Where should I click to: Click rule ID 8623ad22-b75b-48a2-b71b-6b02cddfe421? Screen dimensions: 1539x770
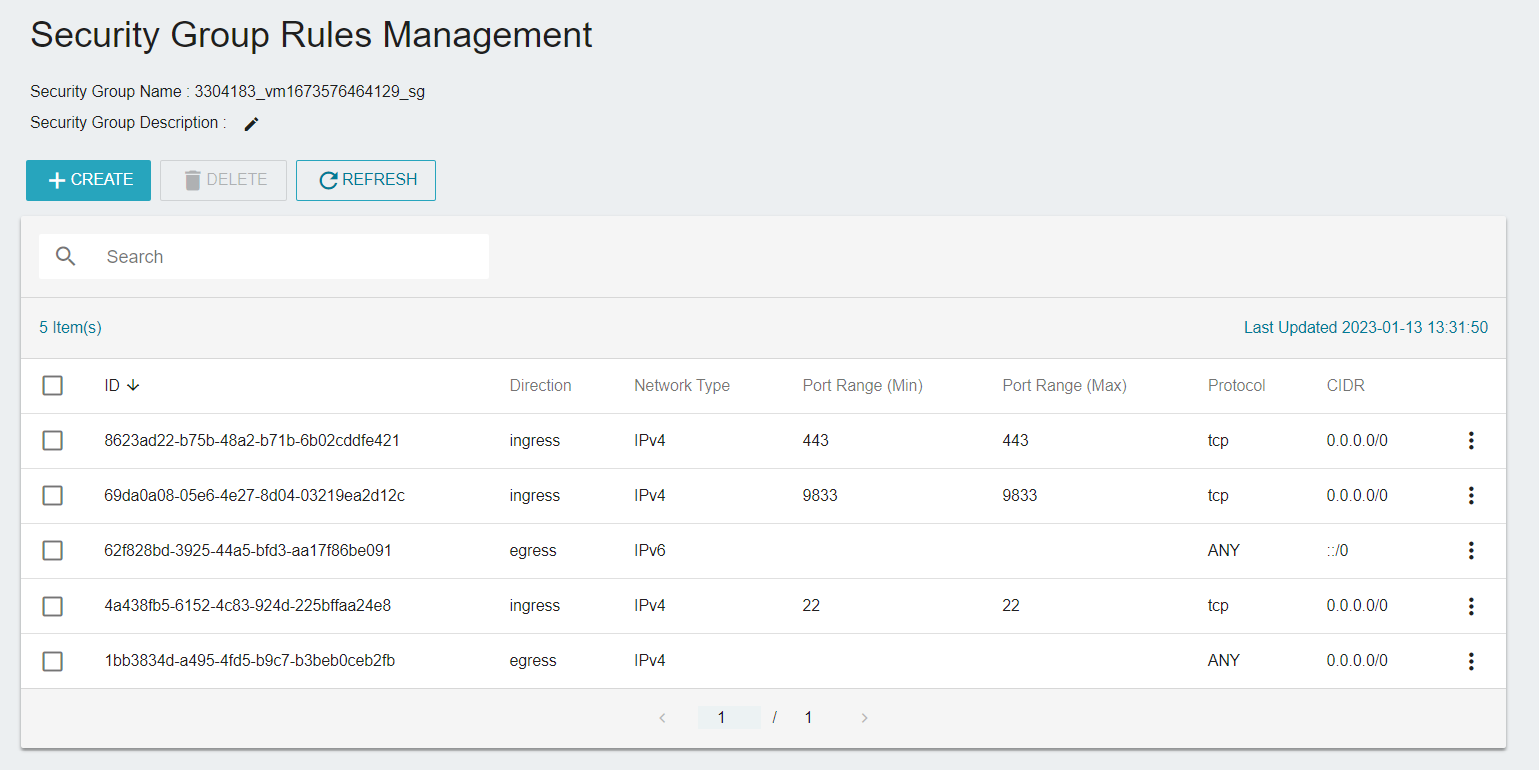pyautogui.click(x=252, y=441)
